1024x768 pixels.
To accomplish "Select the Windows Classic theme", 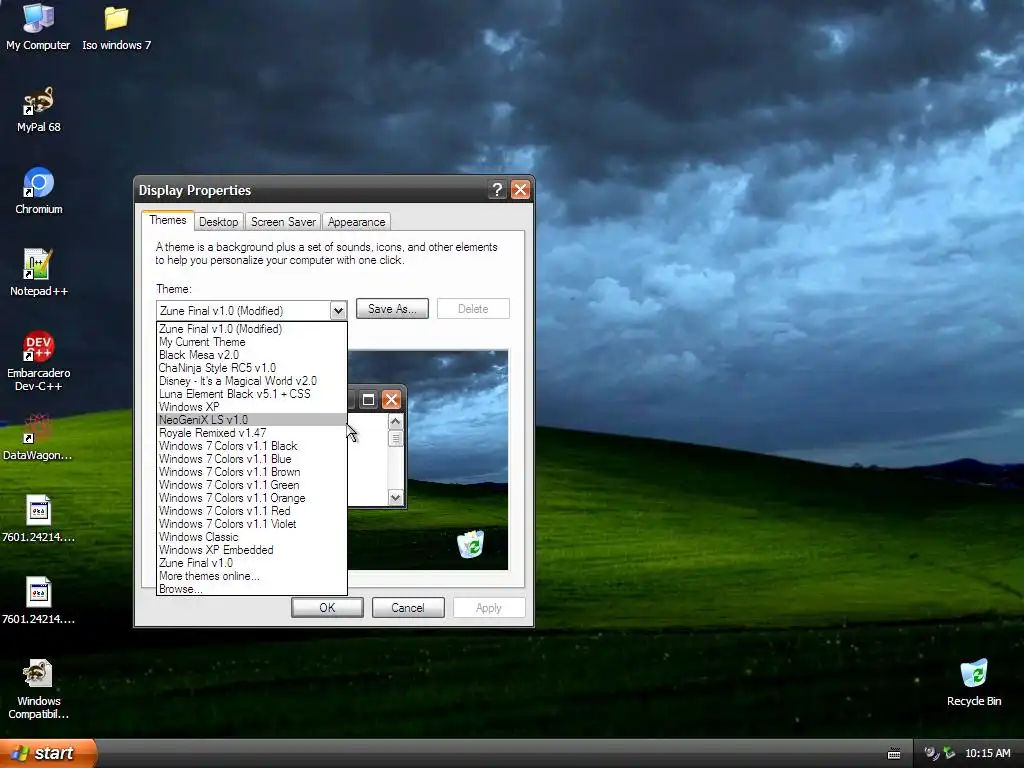I will pos(252,537).
